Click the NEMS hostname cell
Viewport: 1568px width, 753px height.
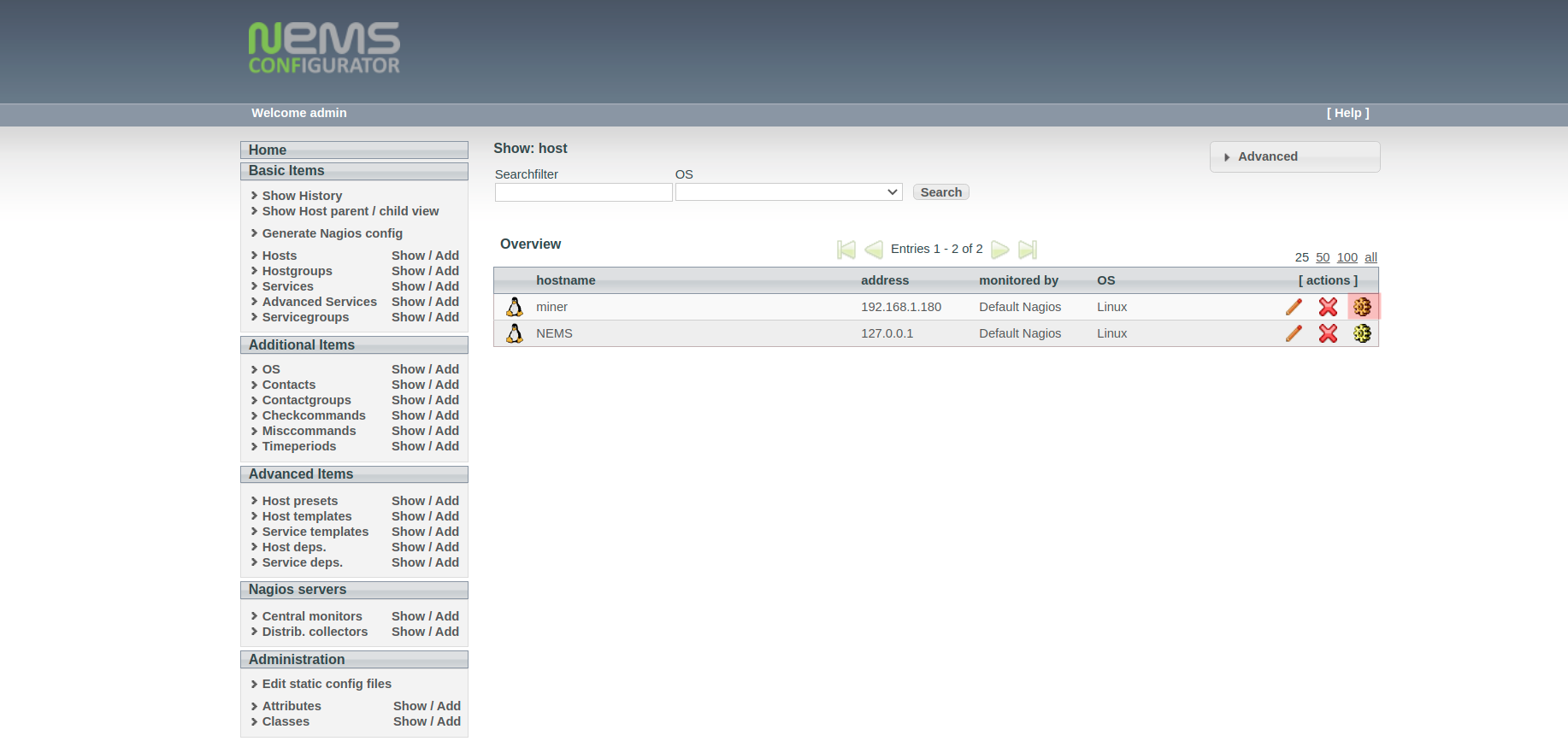(x=554, y=333)
